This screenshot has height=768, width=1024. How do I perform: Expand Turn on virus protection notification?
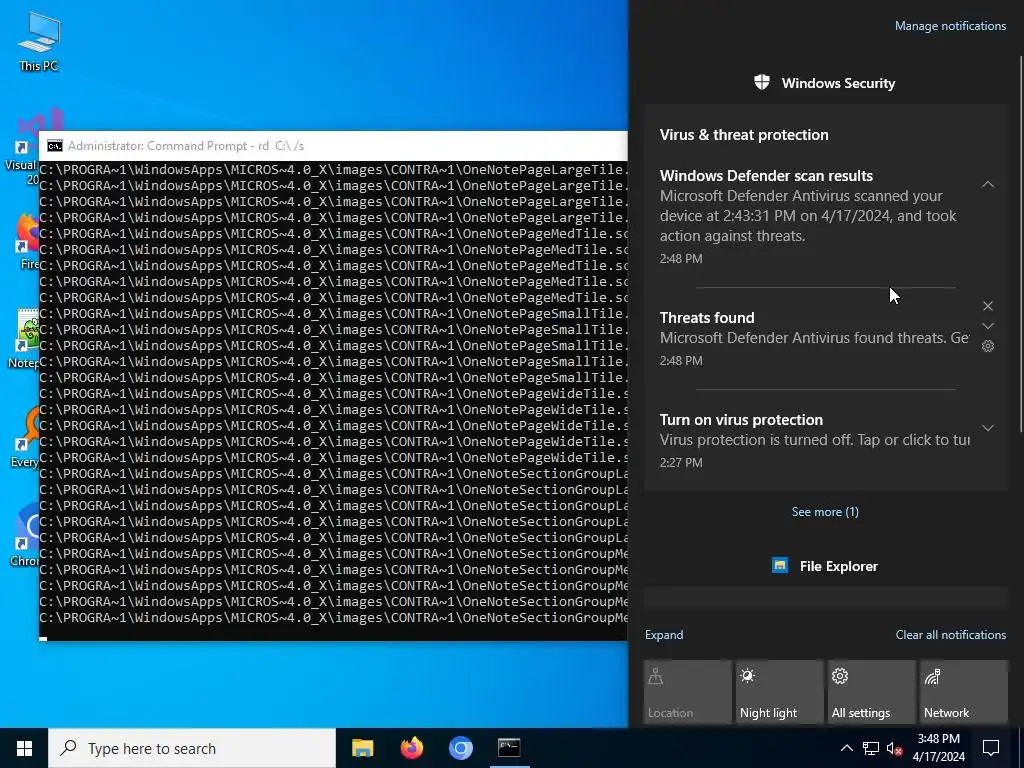tap(987, 428)
